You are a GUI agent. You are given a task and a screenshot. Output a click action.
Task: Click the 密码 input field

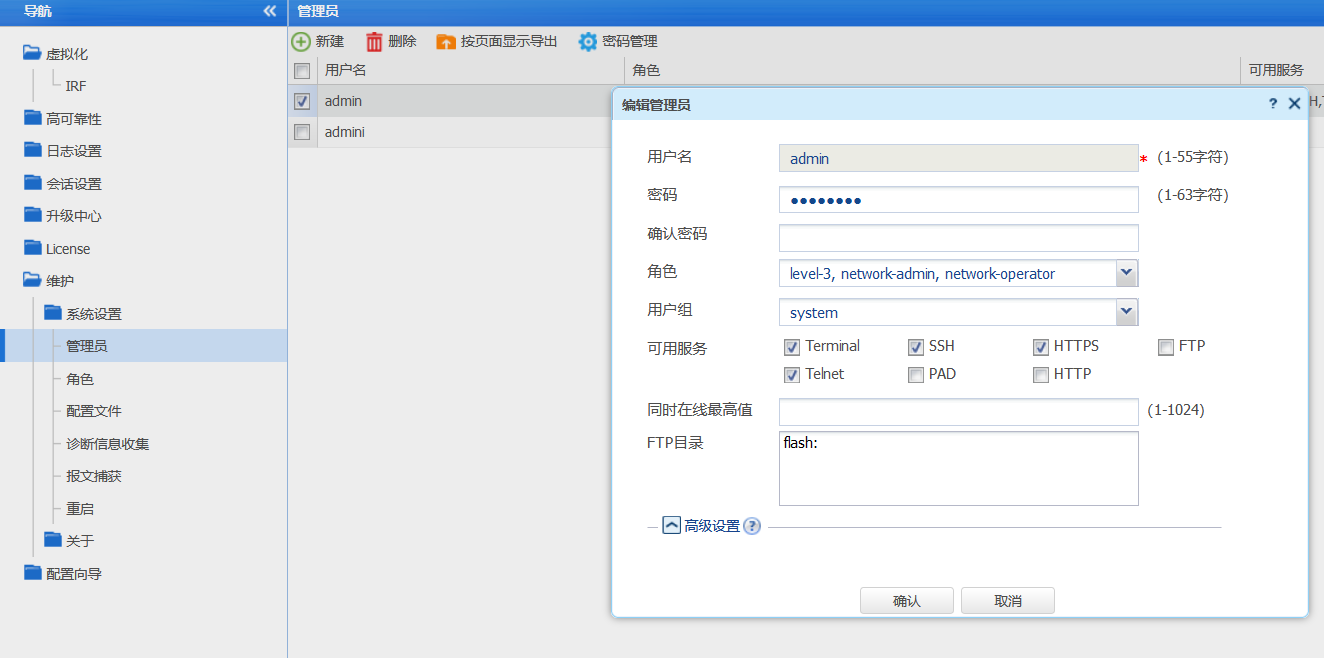tap(959, 200)
